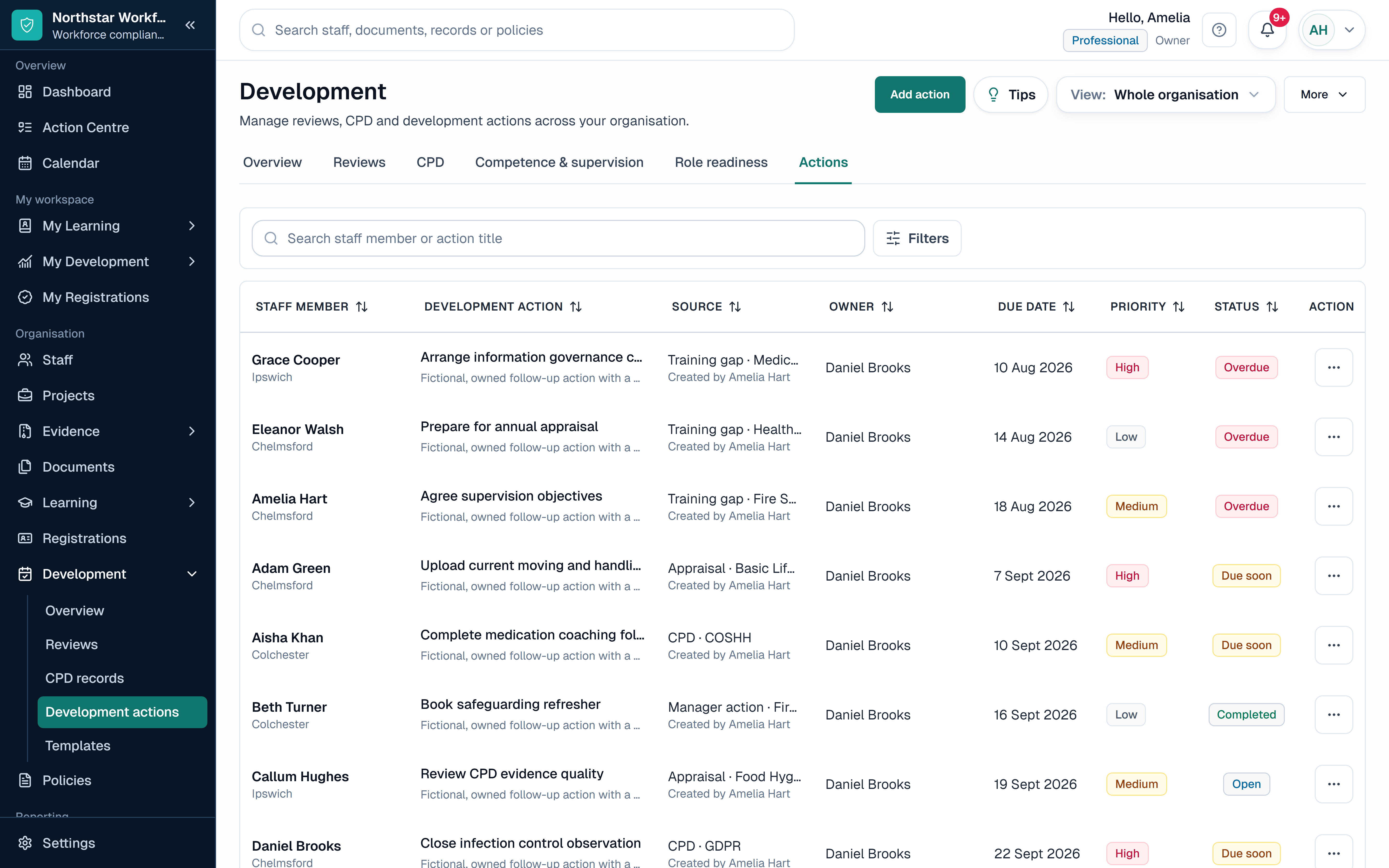Select Development actions in sidebar
The image size is (1389, 868).
(122, 712)
